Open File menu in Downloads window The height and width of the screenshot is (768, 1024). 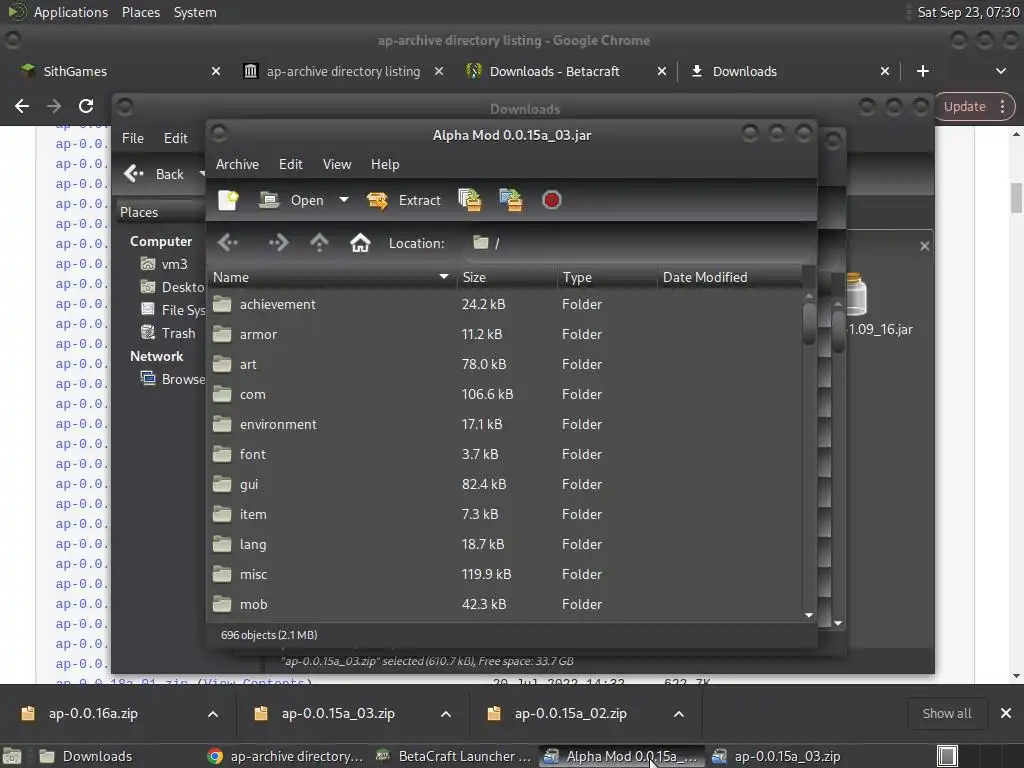tap(133, 138)
